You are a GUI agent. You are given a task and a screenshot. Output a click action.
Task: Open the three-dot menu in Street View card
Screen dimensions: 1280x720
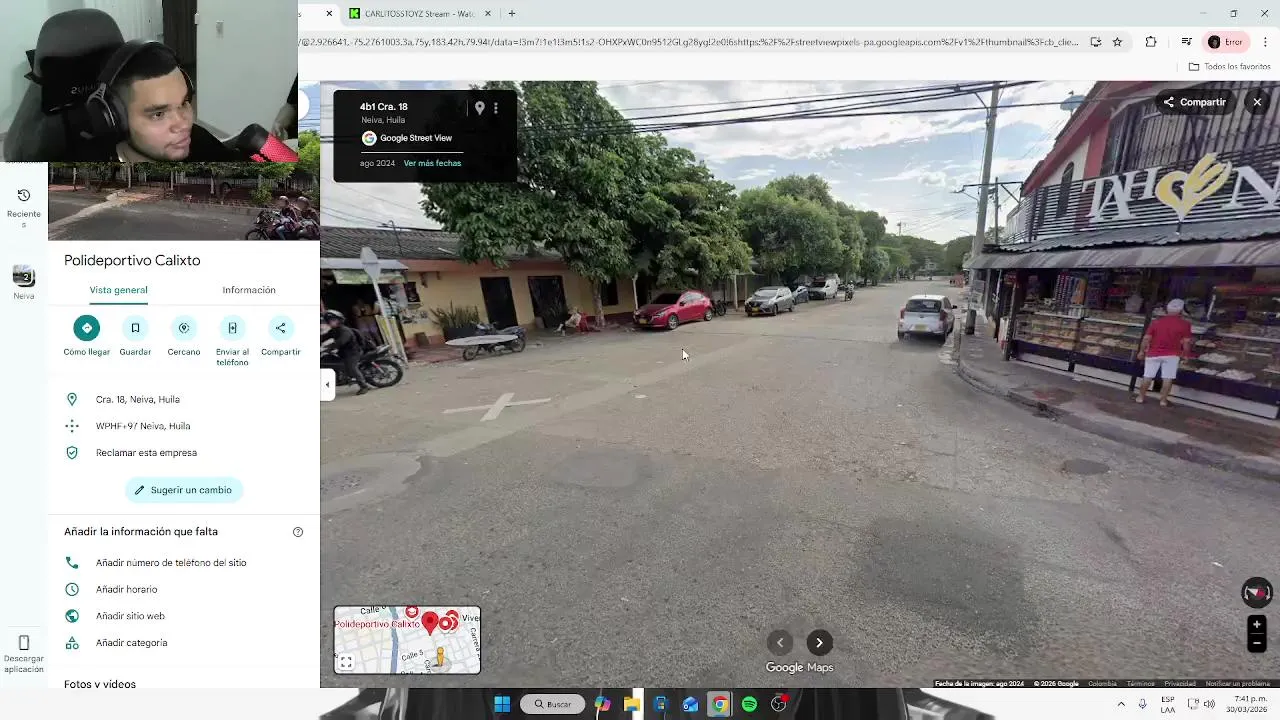coord(495,108)
